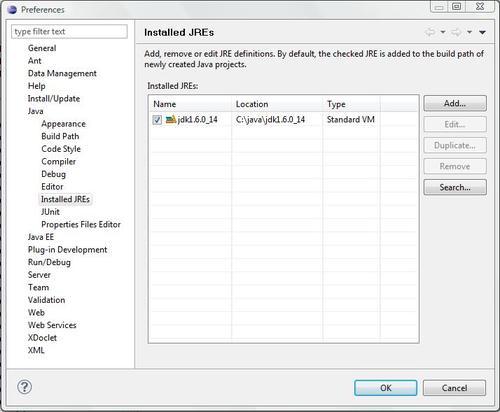The height and width of the screenshot is (412, 500).
Task: Confirm with the OK button
Action: [x=386, y=388]
